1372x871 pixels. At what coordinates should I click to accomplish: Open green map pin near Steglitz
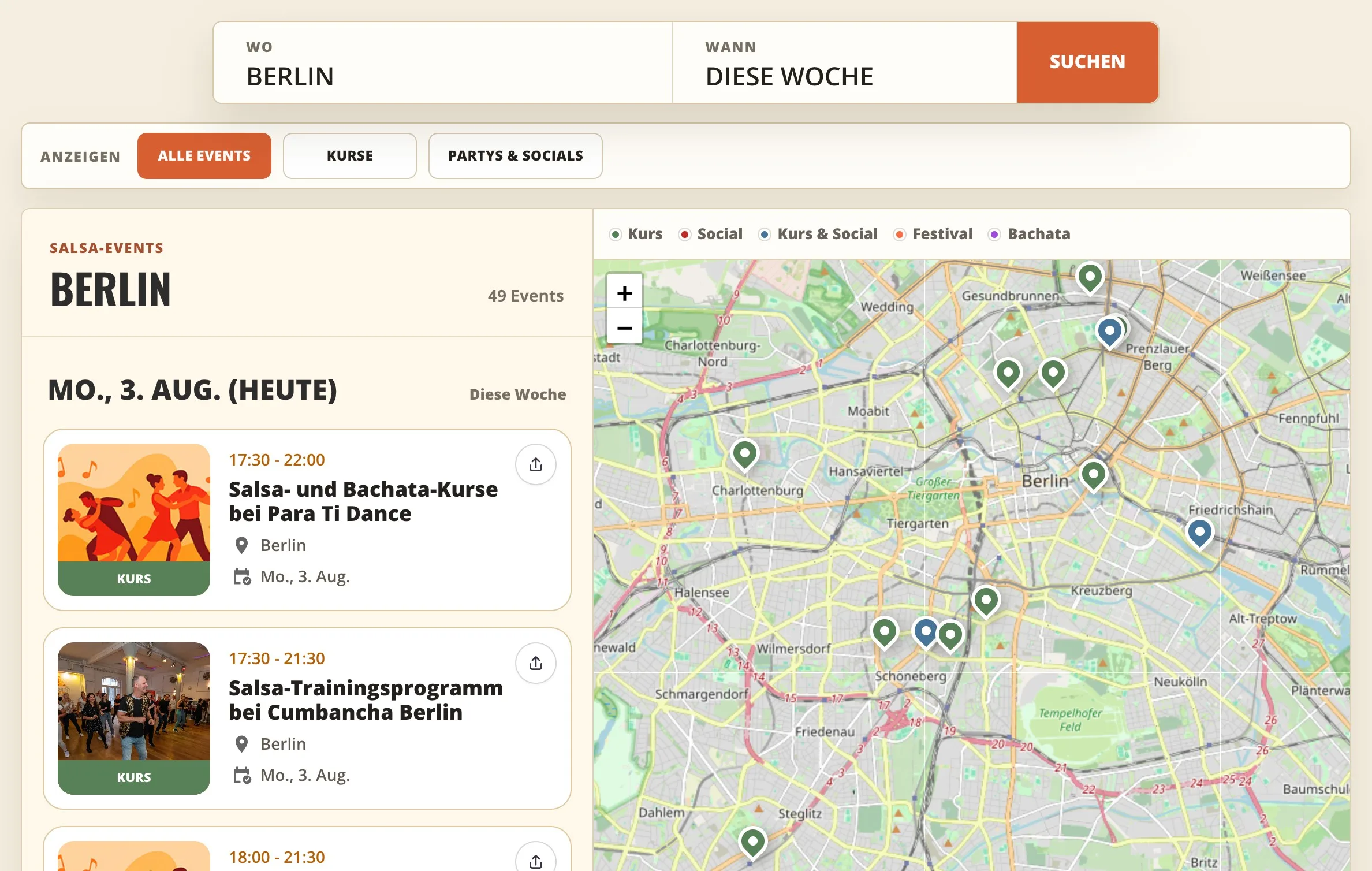[752, 842]
